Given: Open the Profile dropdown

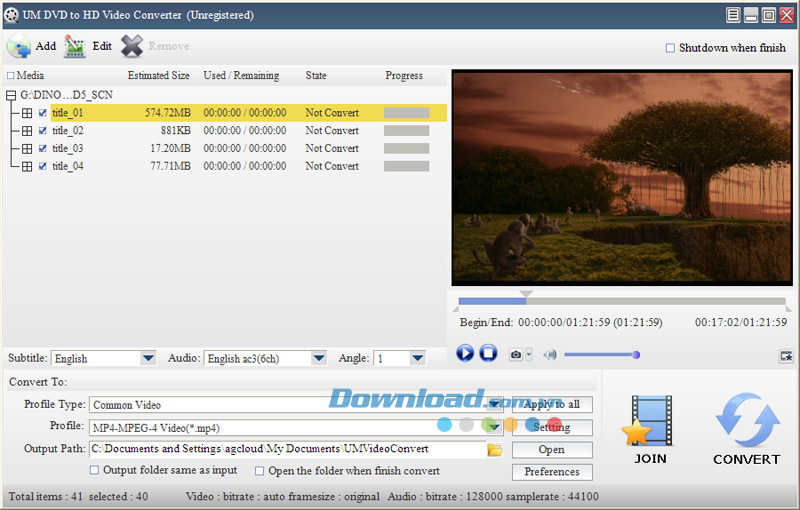Looking at the screenshot, I should tap(494, 427).
